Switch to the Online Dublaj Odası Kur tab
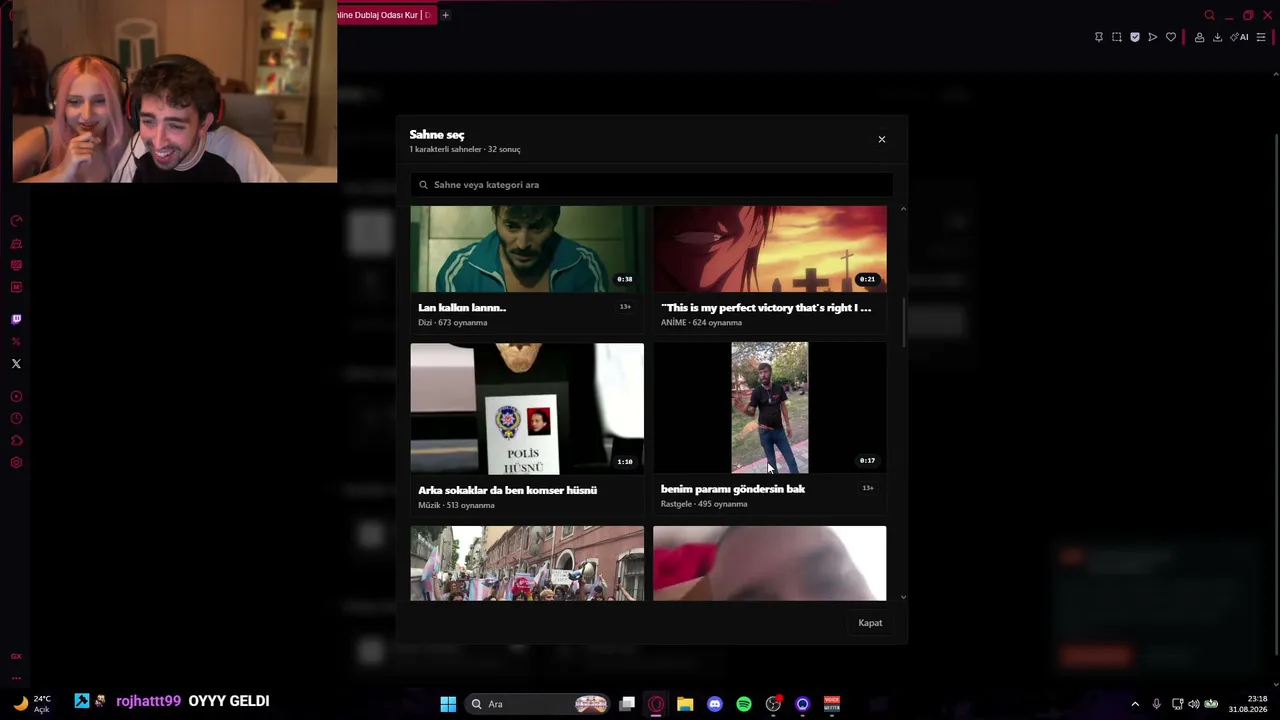 click(x=385, y=15)
